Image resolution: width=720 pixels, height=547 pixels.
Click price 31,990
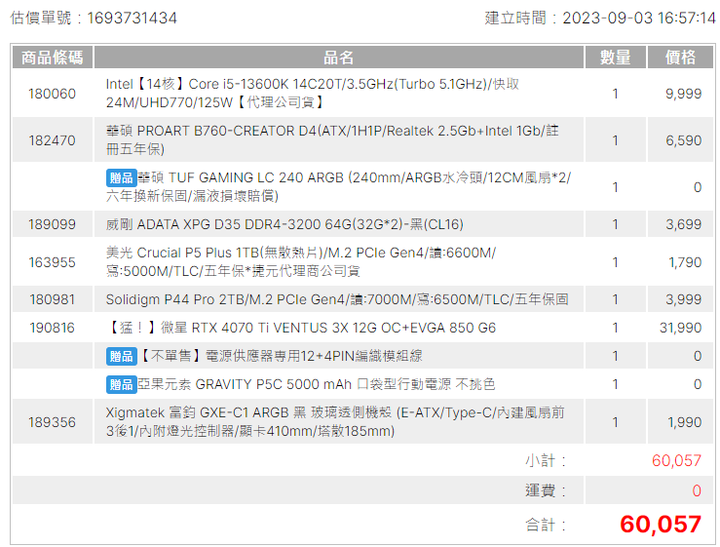(x=681, y=328)
